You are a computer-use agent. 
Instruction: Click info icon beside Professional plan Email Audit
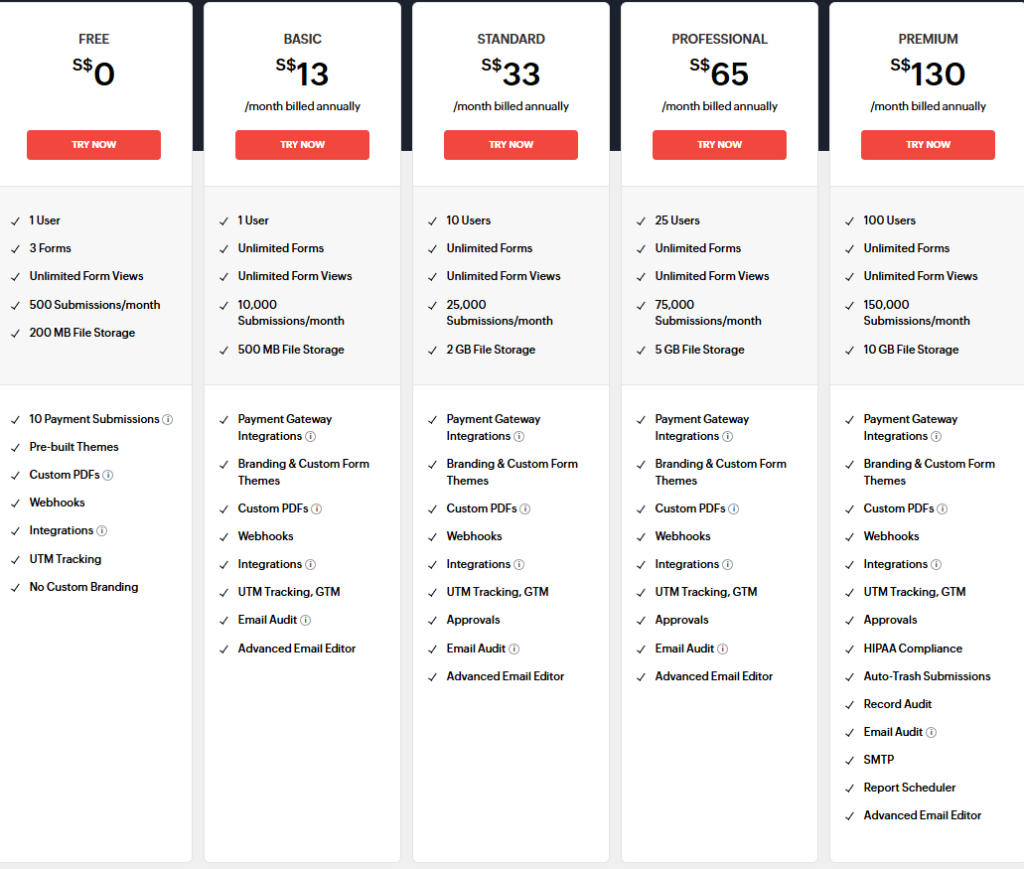point(722,649)
